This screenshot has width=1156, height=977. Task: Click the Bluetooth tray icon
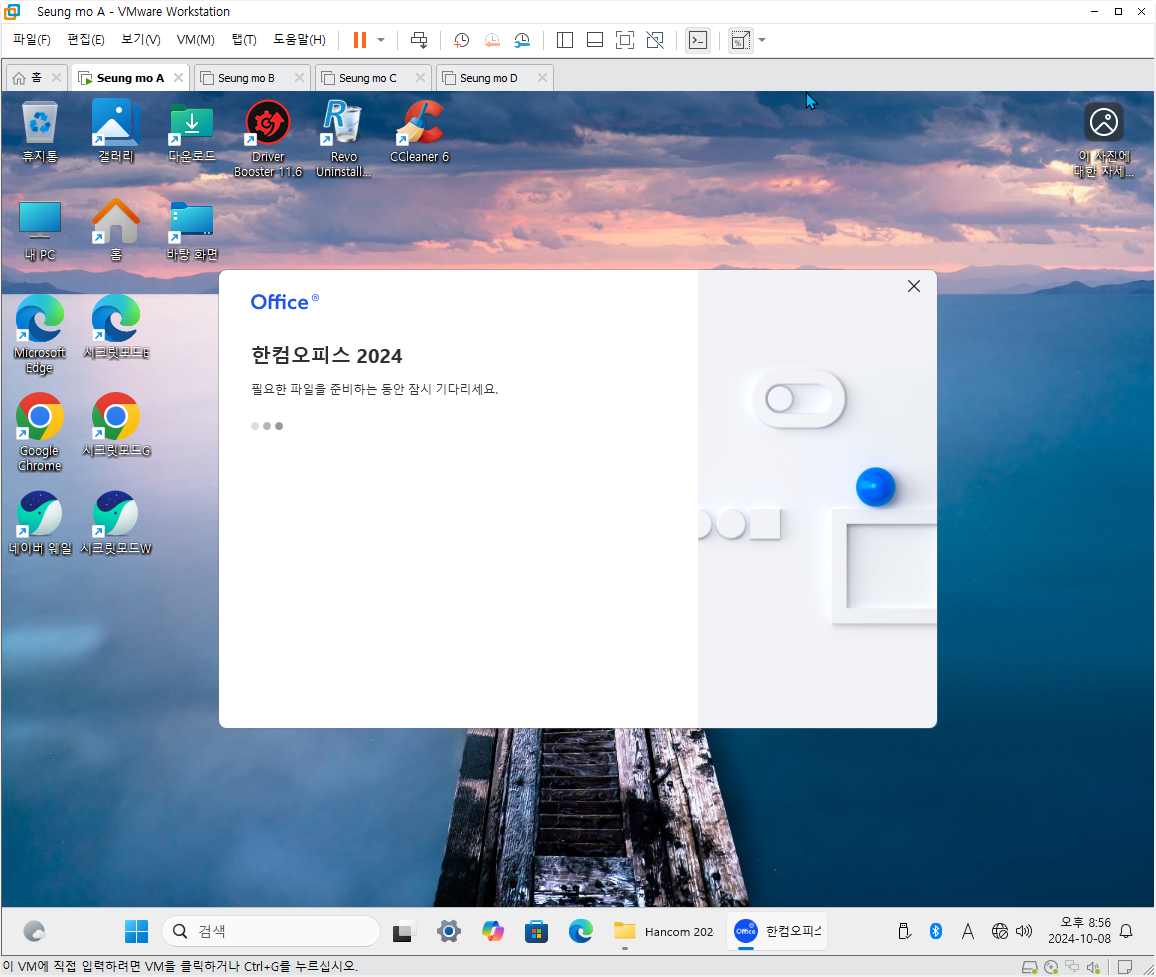936,931
